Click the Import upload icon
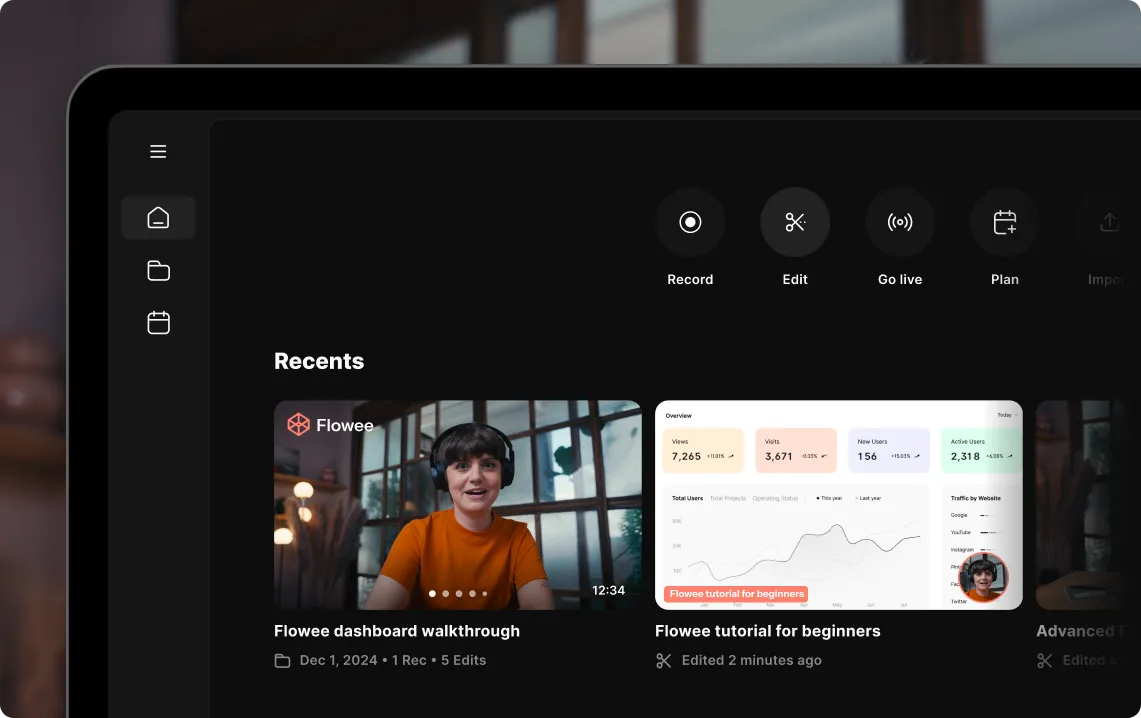The height and width of the screenshot is (718, 1141). click(1108, 222)
